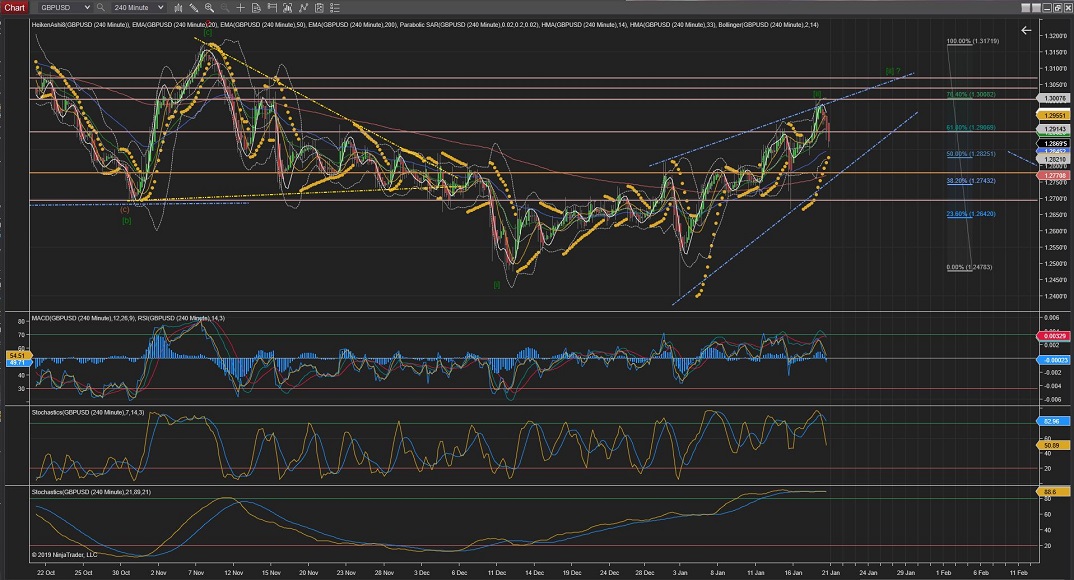Image resolution: width=1074 pixels, height=580 pixels.
Task: Expand the GBPUSD instrument dropdown
Action: [x=87, y=7]
